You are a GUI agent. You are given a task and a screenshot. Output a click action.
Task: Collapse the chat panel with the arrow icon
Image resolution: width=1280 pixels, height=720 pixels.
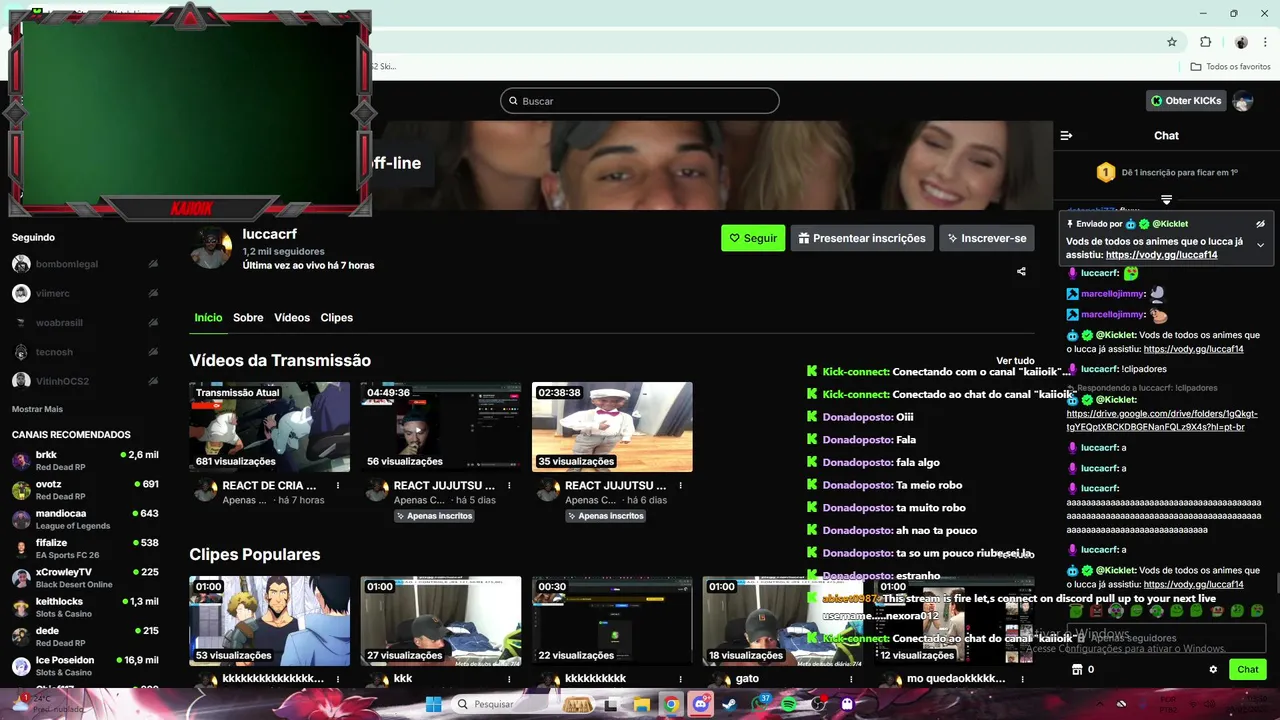pyautogui.click(x=1066, y=135)
